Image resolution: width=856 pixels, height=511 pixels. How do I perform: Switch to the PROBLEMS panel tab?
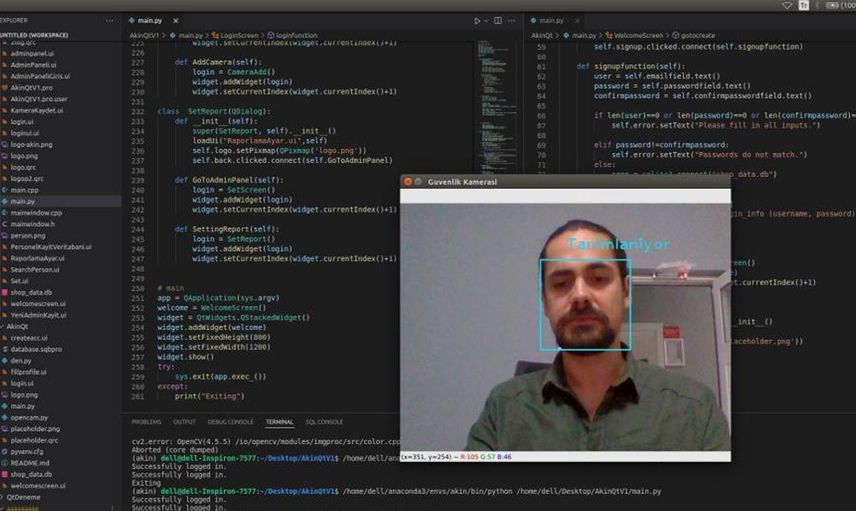click(146, 422)
